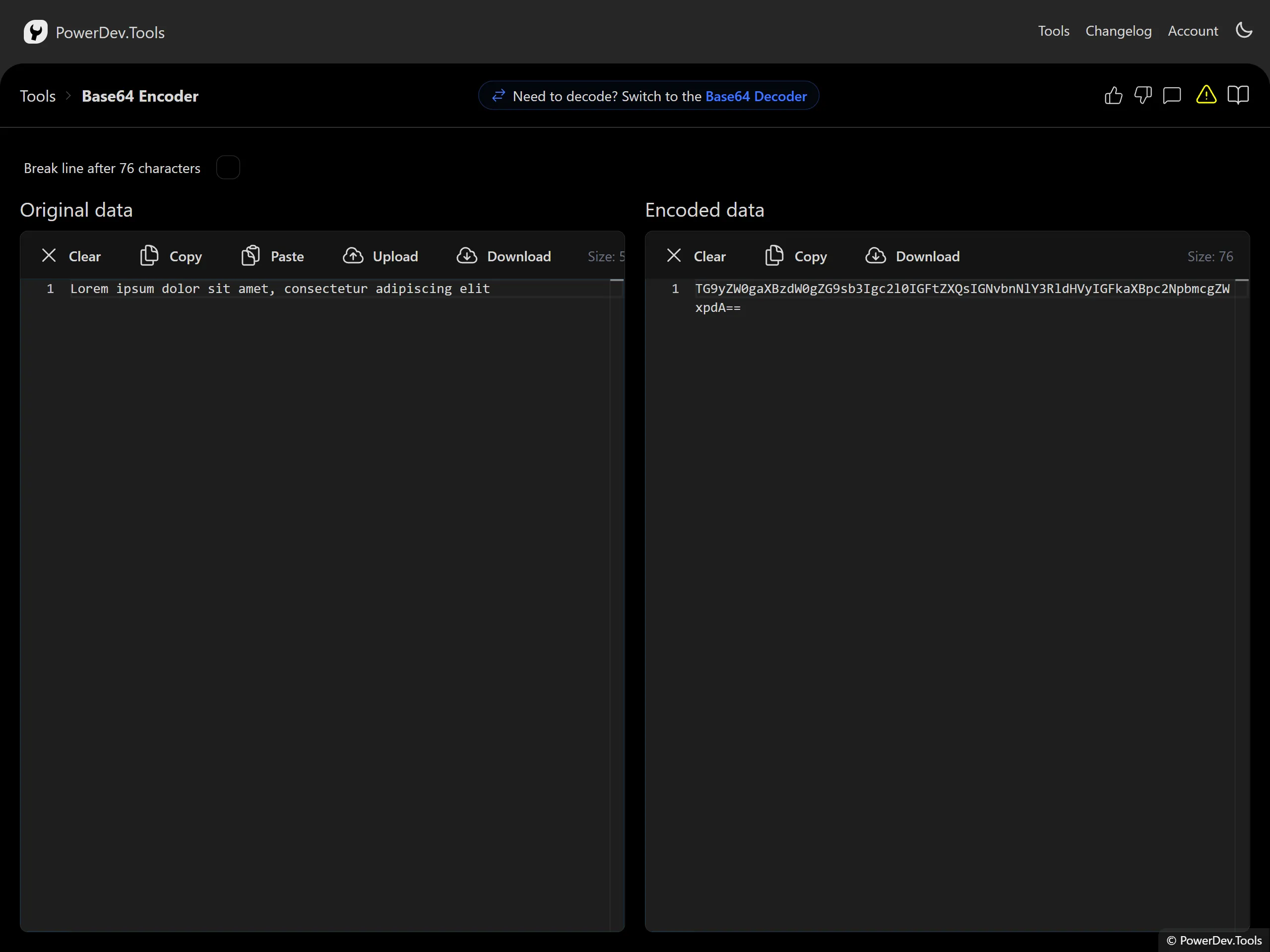Image resolution: width=1270 pixels, height=952 pixels.
Task: Click the Paste clipboard icon
Action: click(251, 256)
